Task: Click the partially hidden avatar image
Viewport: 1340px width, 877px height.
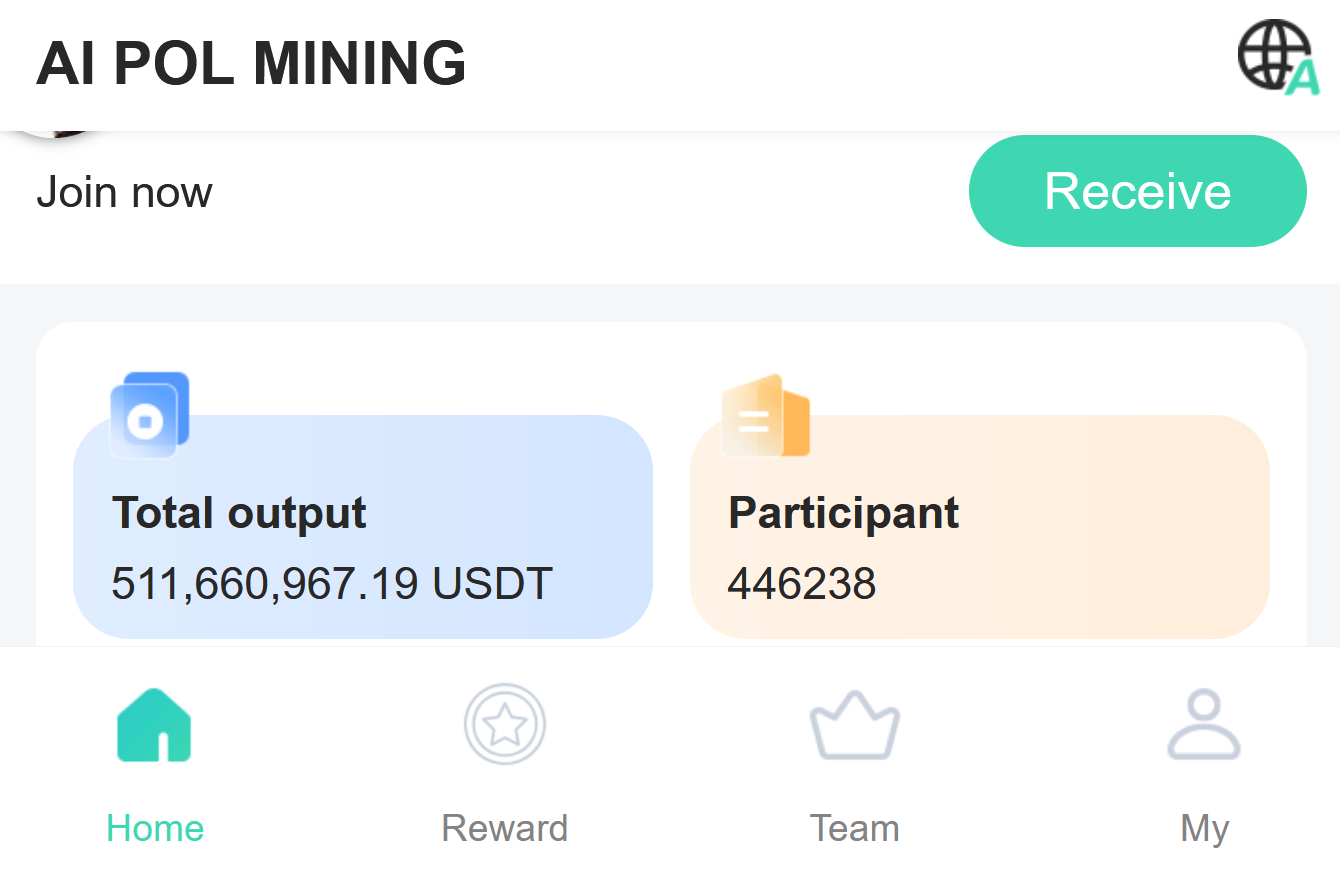Action: [62, 133]
